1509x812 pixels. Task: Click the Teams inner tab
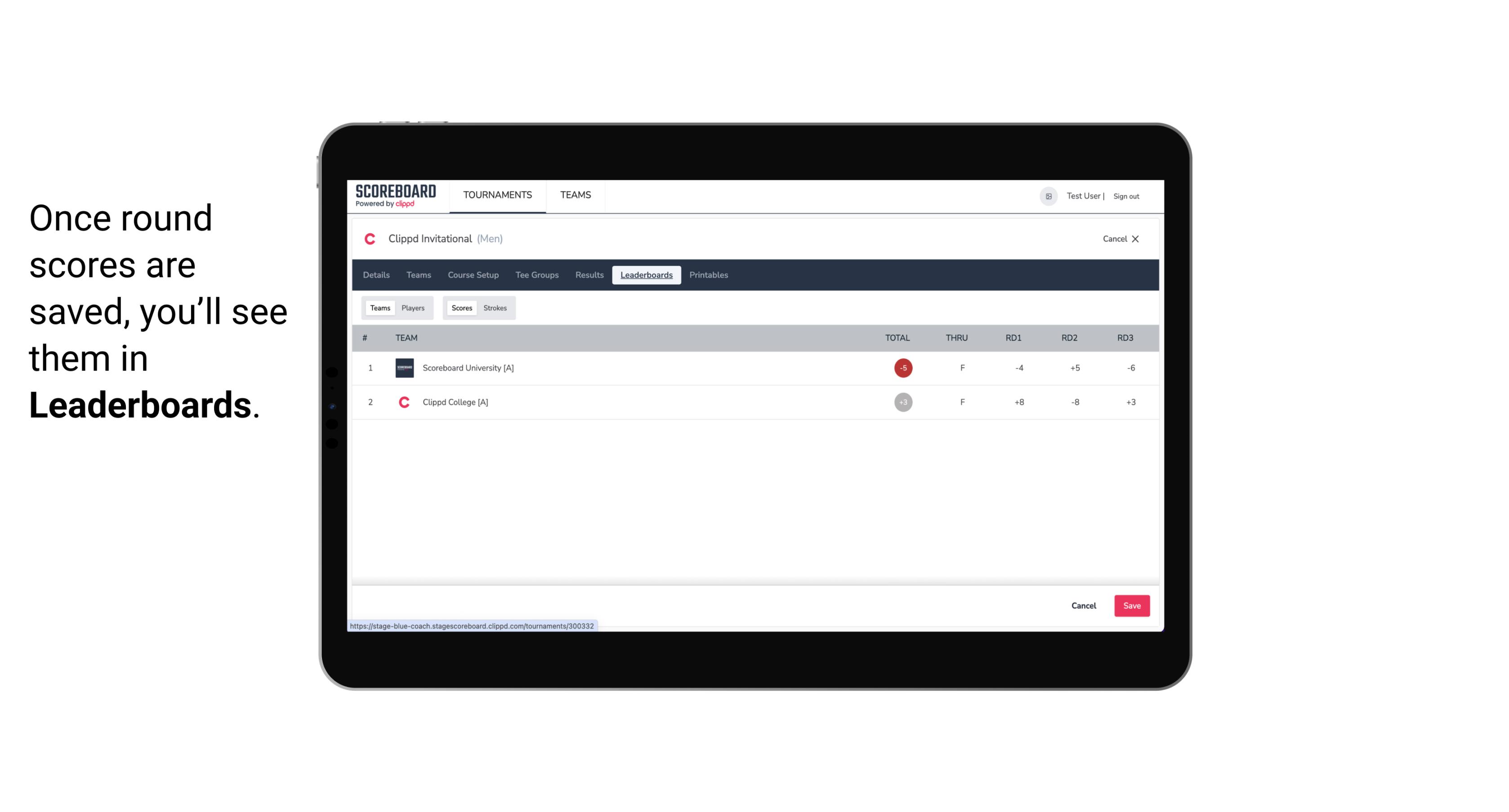click(x=380, y=307)
